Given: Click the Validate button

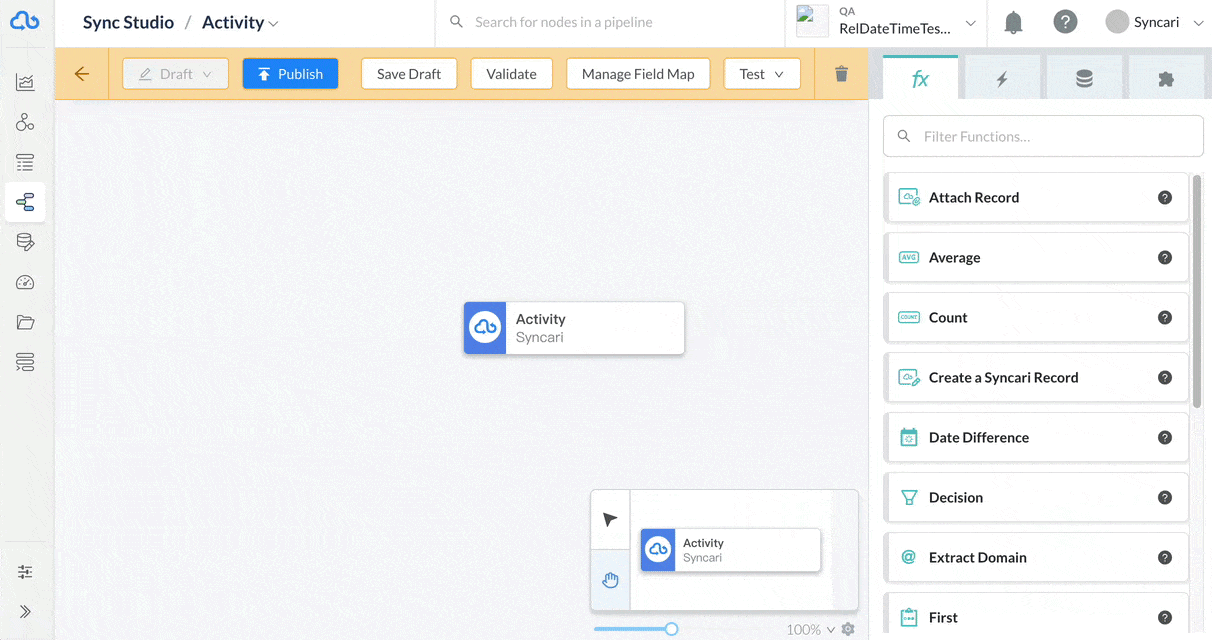Looking at the screenshot, I should click(511, 74).
